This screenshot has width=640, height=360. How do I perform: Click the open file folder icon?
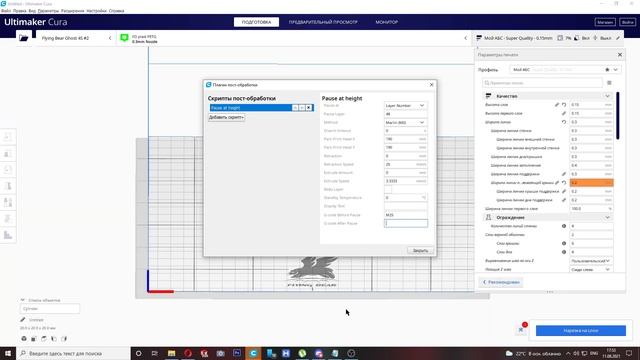(x=24, y=38)
